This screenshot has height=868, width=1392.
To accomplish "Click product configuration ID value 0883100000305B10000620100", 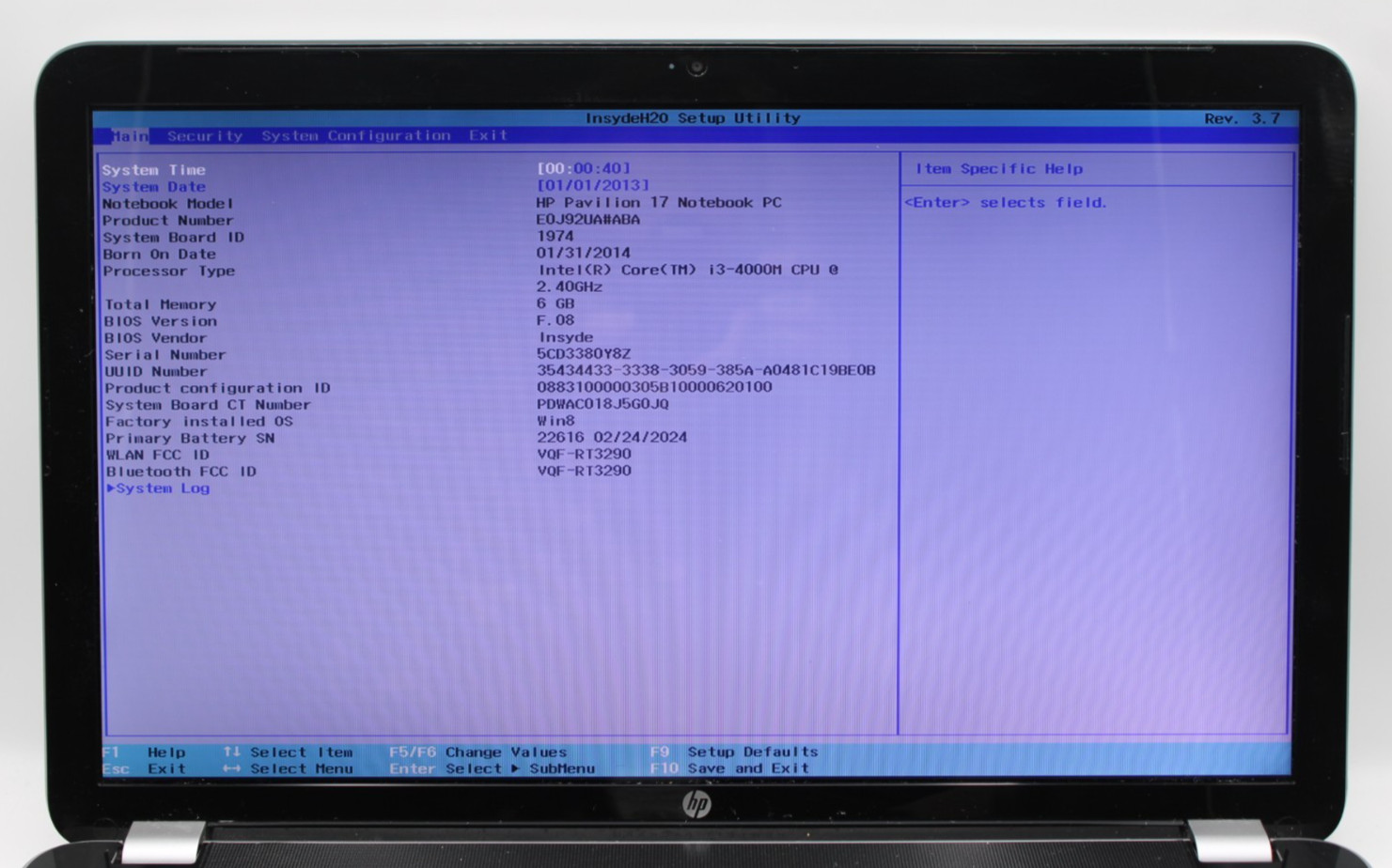I will [x=654, y=388].
